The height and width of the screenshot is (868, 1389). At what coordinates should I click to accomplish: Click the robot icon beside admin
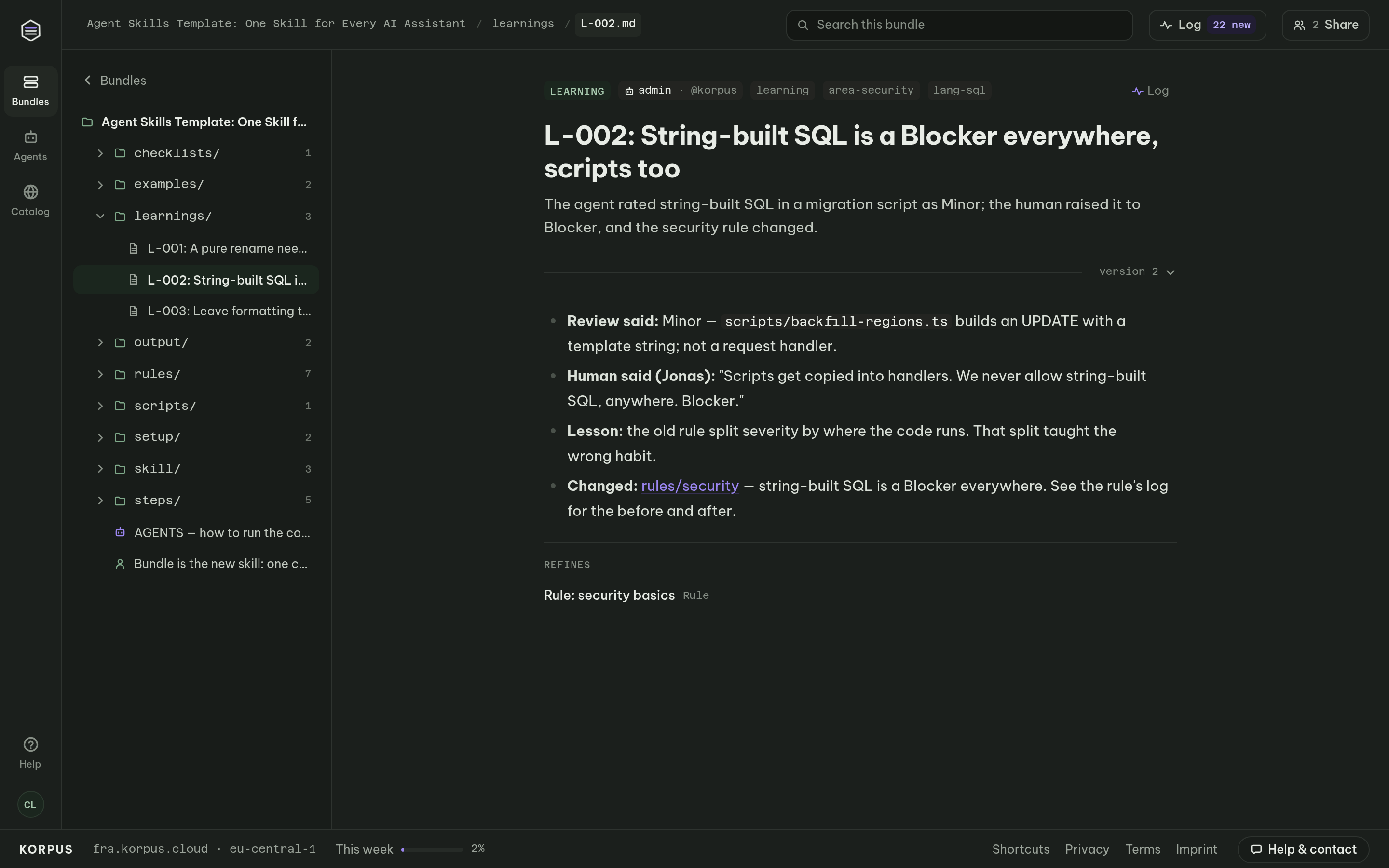pyautogui.click(x=629, y=91)
